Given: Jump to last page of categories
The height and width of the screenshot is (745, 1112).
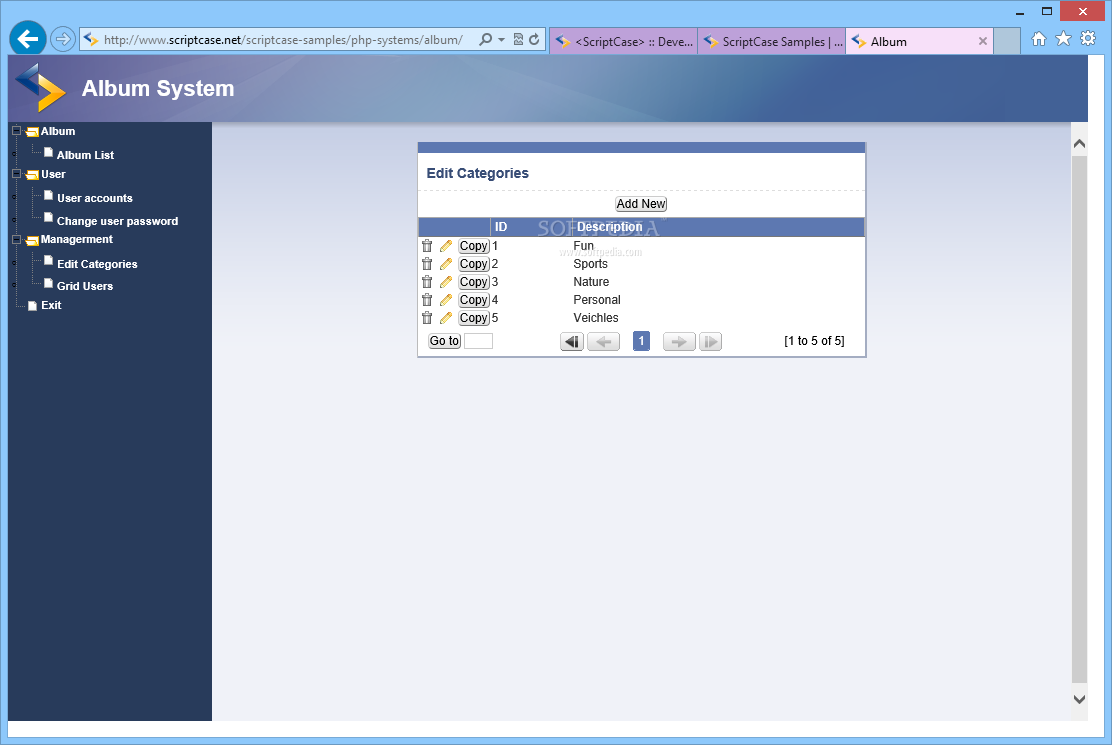Looking at the screenshot, I should point(710,342).
